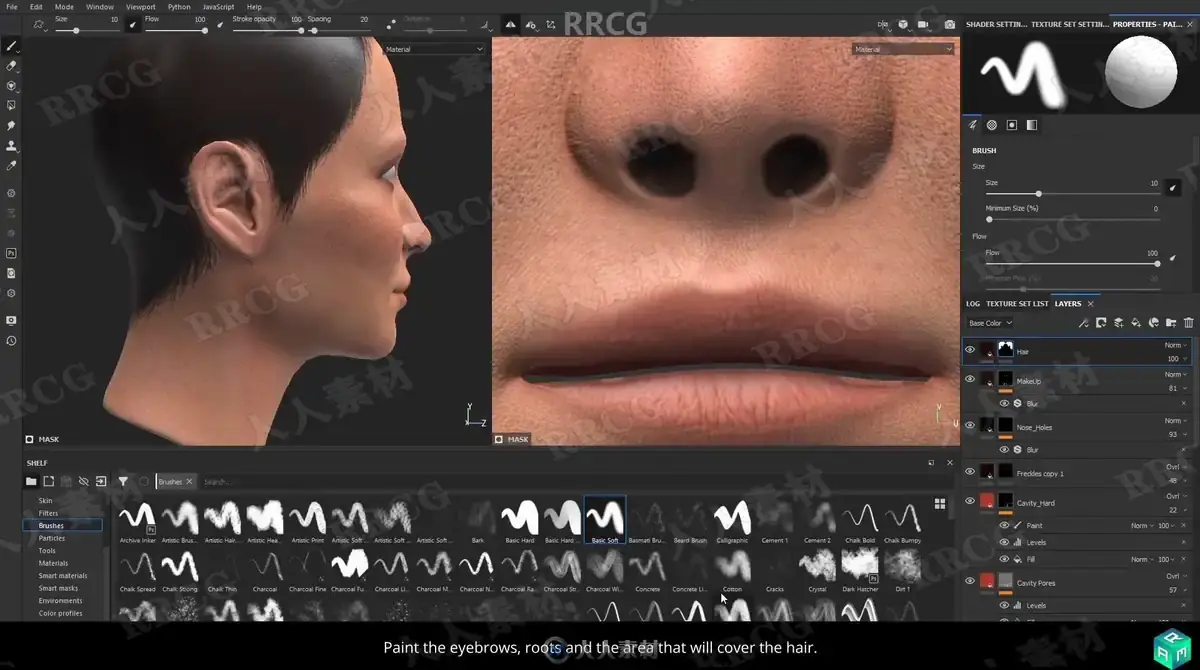Toggle visibility of Fill effect in Cavity_Hard
The image size is (1200, 670).
[1004, 559]
